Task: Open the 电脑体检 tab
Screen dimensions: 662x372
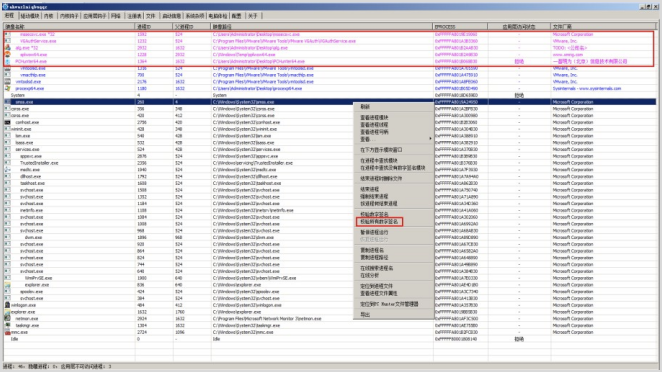Action: click(218, 16)
